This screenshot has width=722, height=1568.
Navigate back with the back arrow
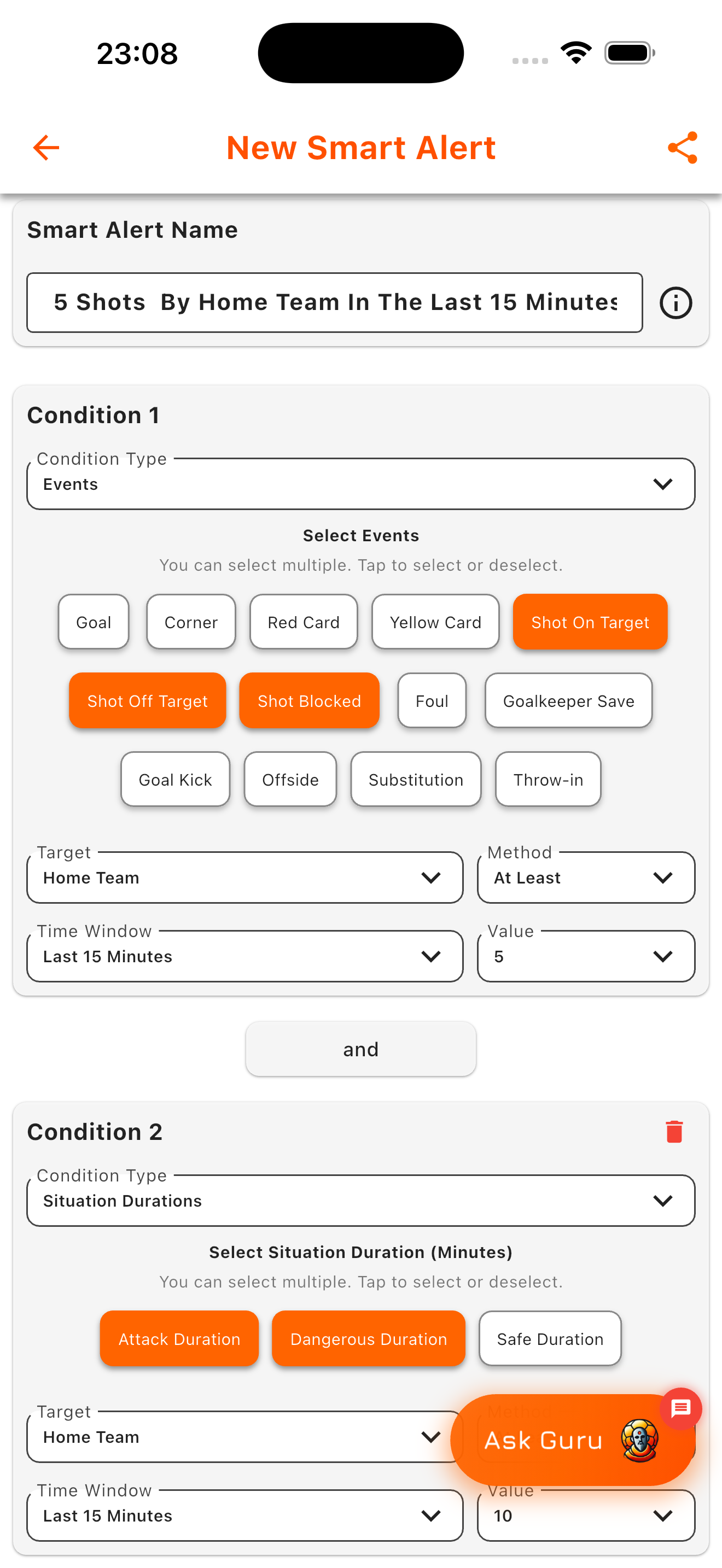click(x=45, y=147)
